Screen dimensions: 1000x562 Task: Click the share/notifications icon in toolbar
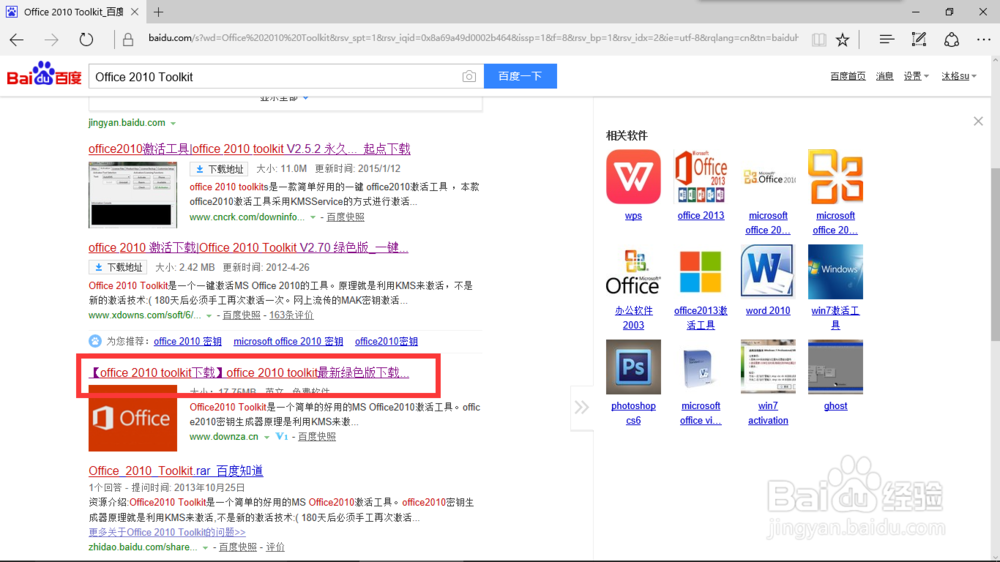pyautogui.click(x=952, y=40)
